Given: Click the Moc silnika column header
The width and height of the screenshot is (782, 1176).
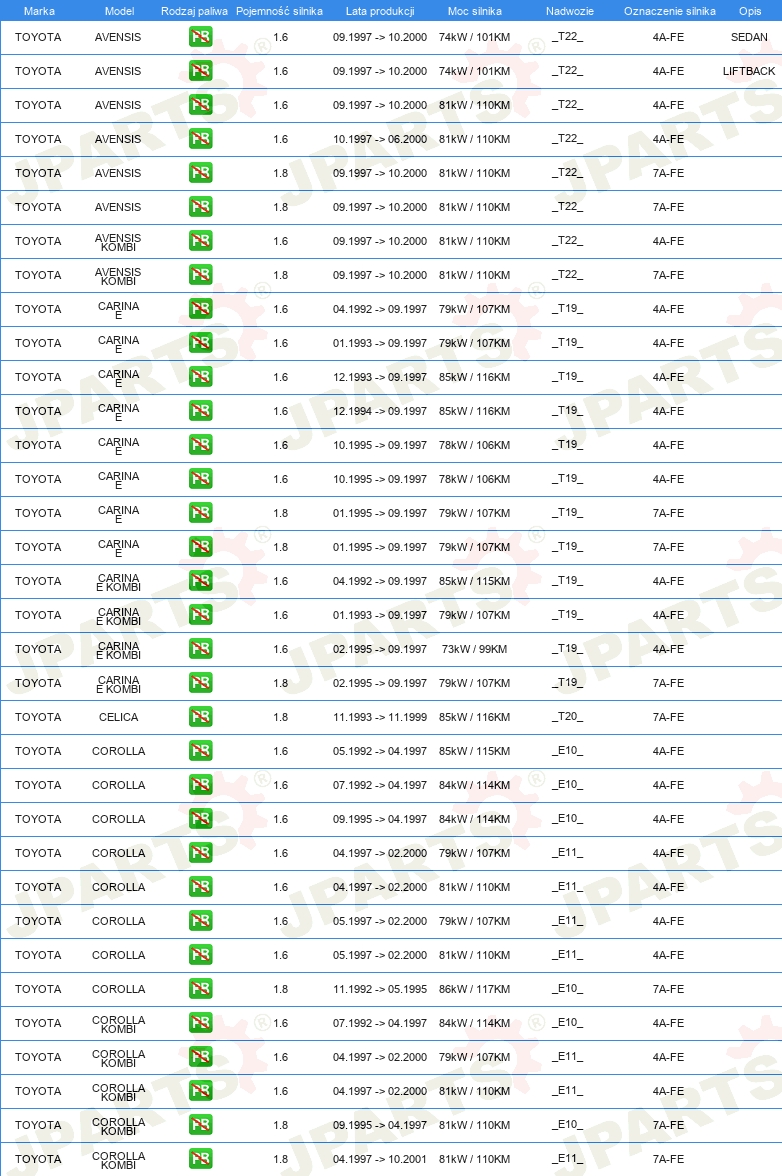Looking at the screenshot, I should click(x=475, y=11).
